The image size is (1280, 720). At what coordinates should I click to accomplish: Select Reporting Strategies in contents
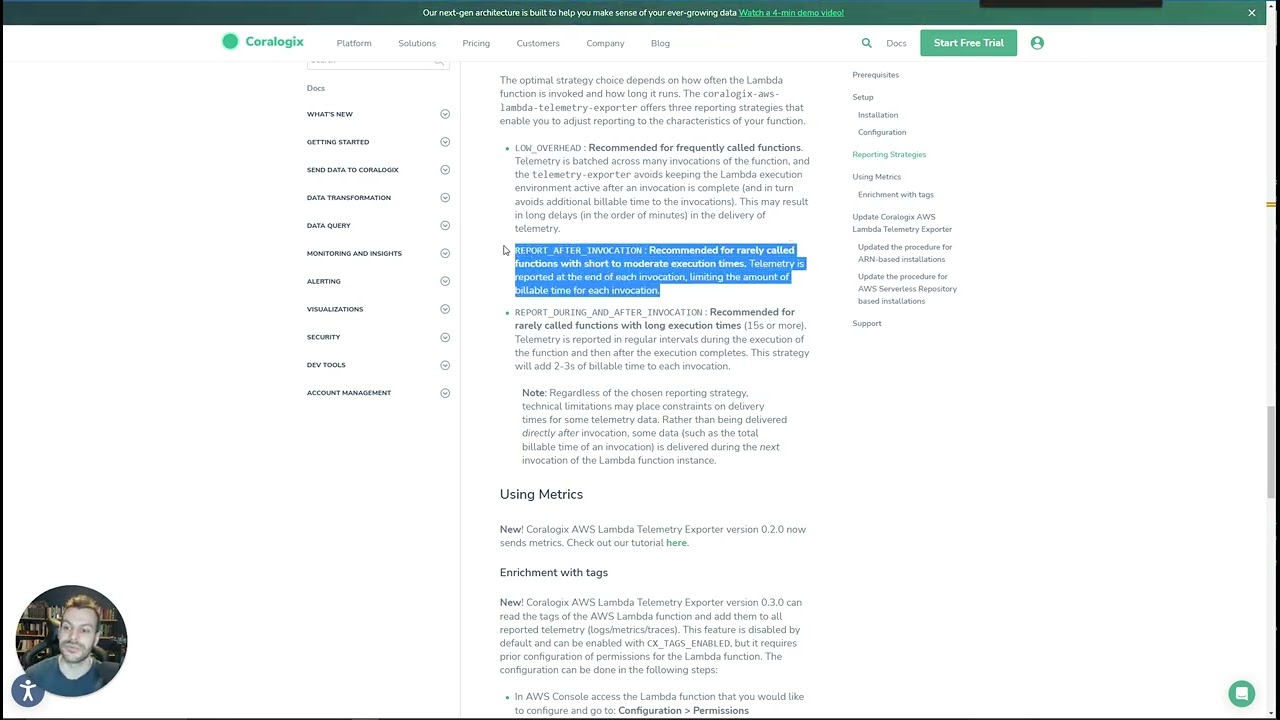click(889, 155)
